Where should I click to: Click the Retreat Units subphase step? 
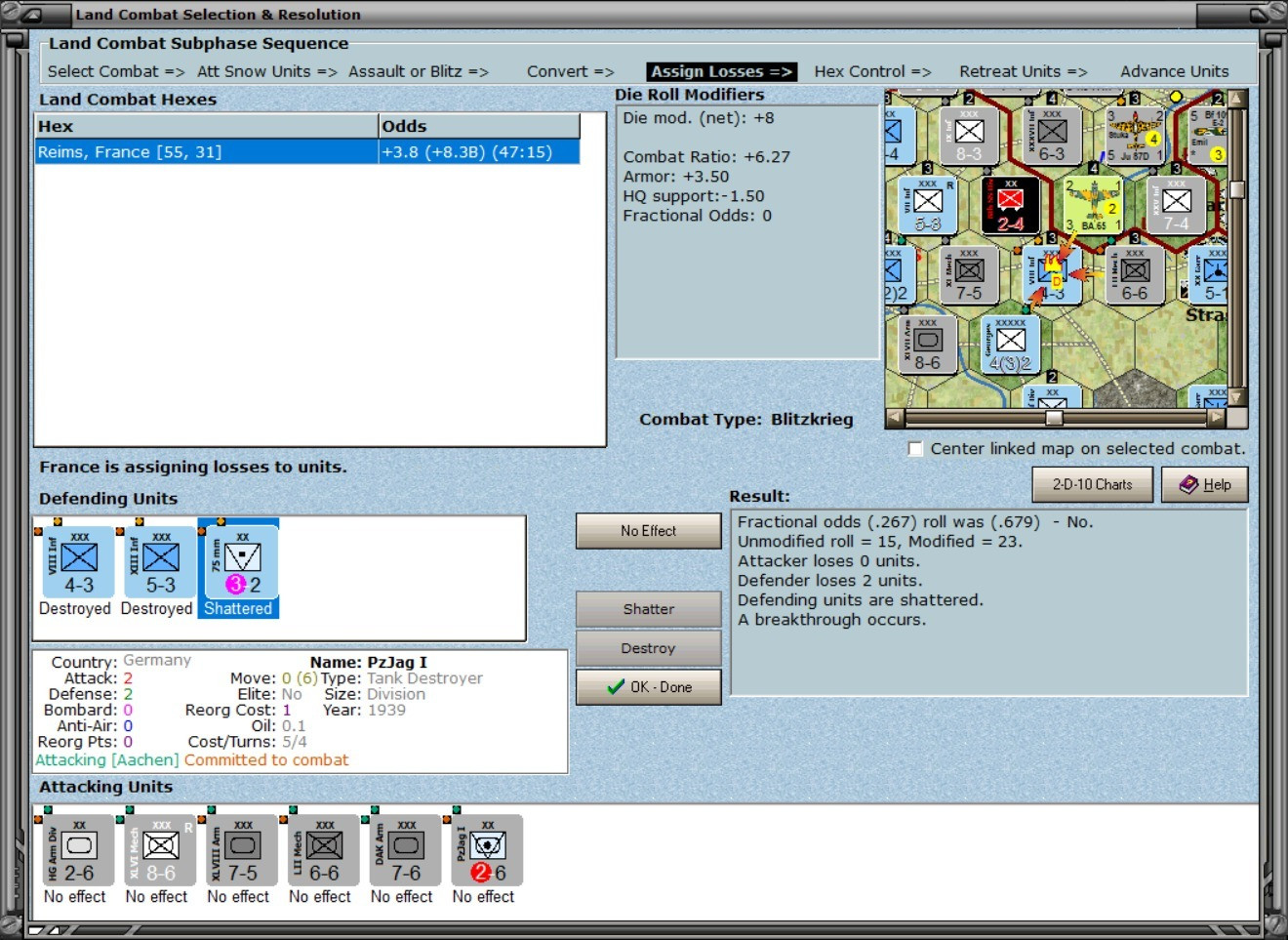(x=1024, y=71)
